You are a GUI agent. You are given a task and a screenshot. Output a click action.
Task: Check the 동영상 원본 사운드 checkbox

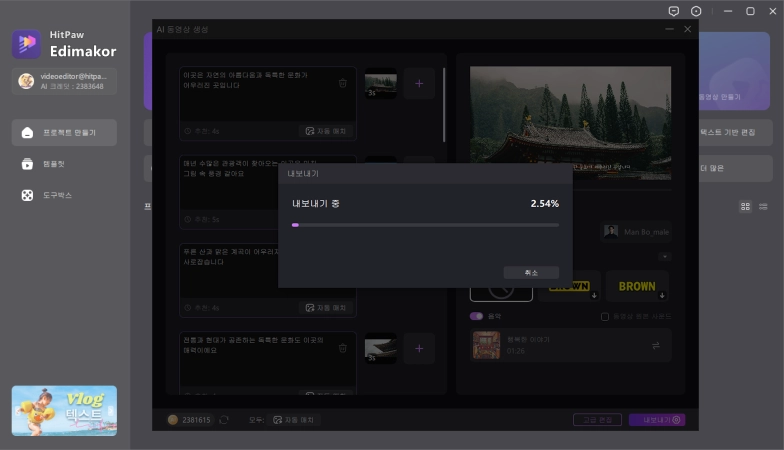tap(604, 316)
